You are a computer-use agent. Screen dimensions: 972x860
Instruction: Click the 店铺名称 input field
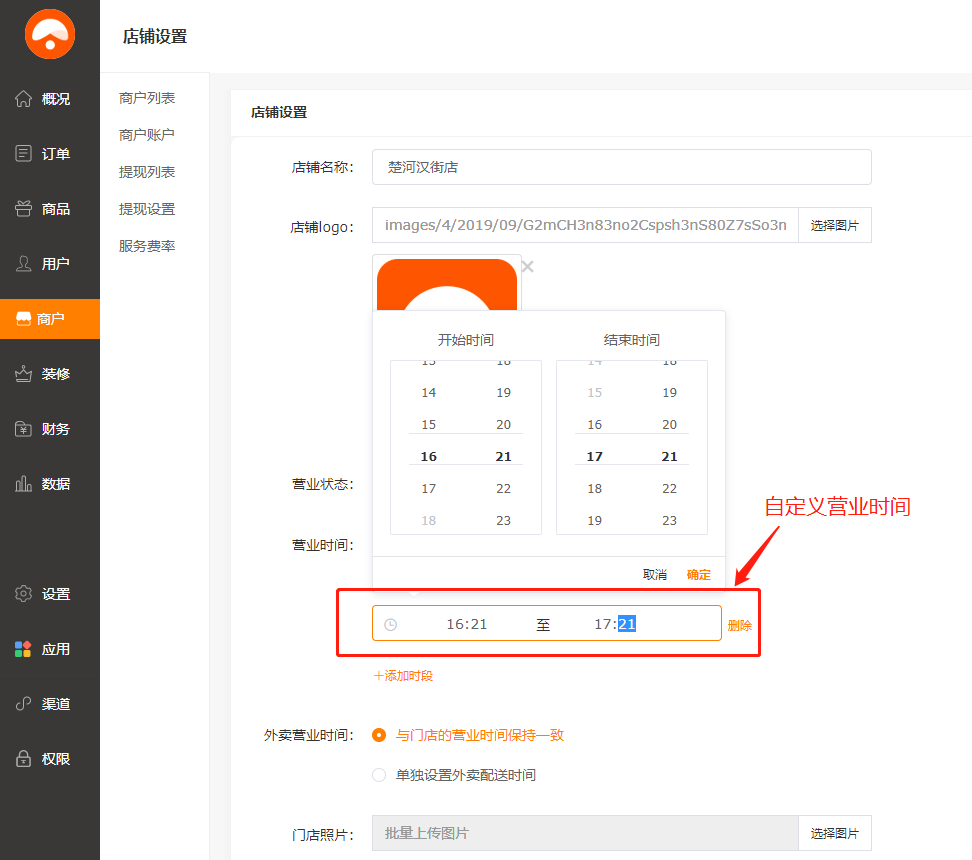tap(621, 167)
